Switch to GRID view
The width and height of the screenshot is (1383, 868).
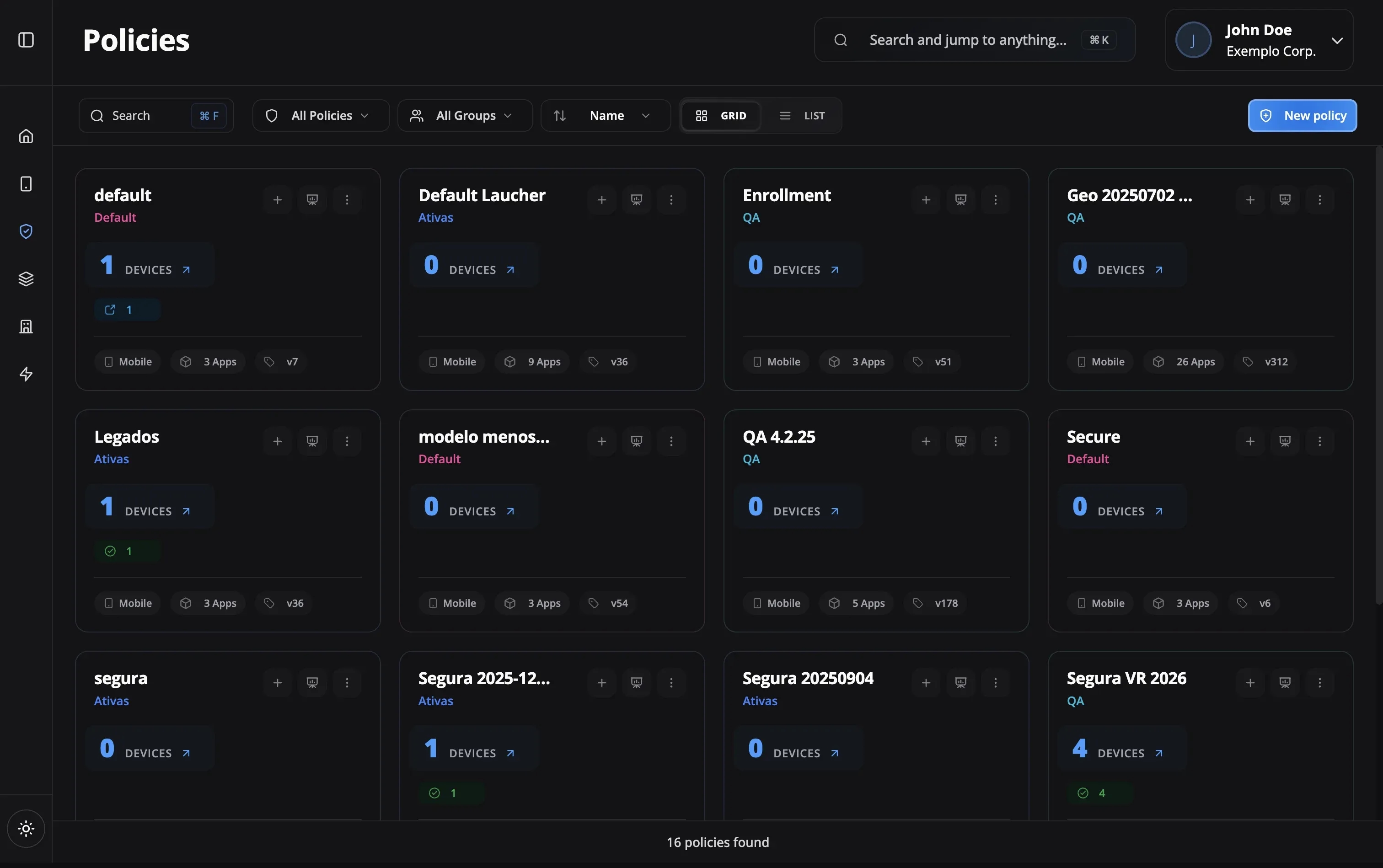(721, 116)
